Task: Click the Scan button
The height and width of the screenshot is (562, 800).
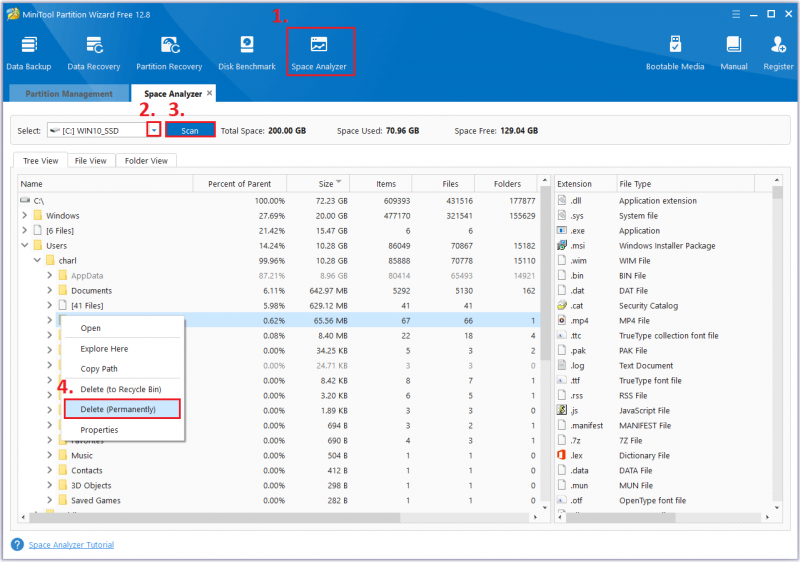Action: (190, 131)
